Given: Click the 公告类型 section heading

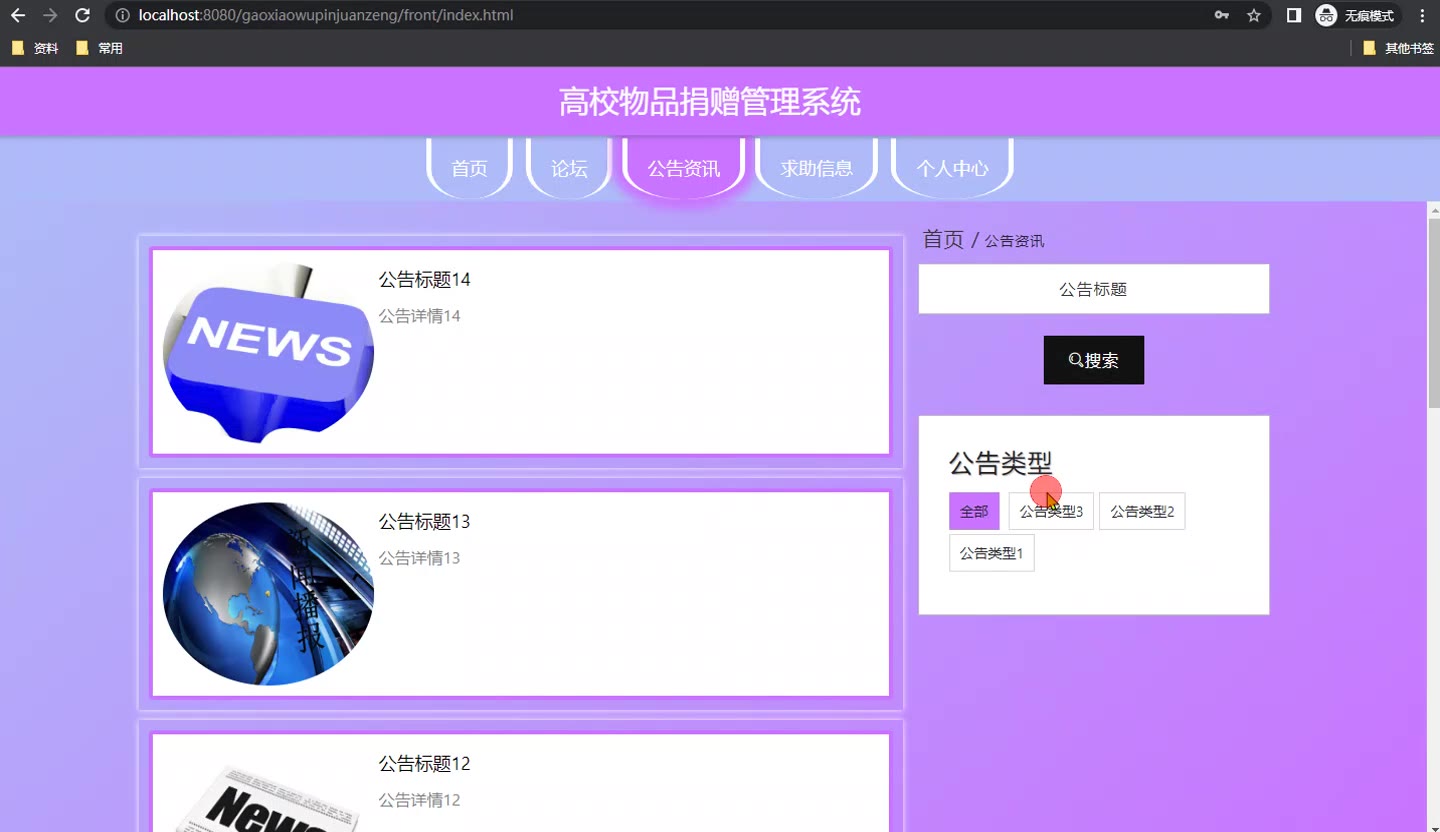Looking at the screenshot, I should tap(1000, 463).
